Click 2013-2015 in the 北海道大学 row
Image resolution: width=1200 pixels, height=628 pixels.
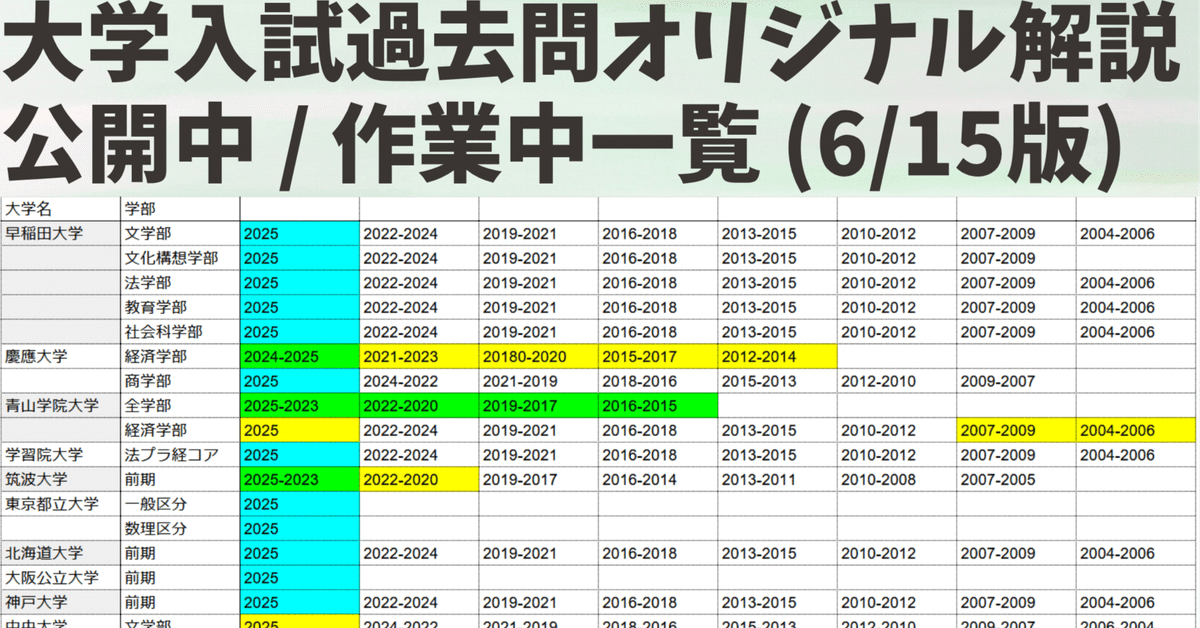(x=777, y=553)
